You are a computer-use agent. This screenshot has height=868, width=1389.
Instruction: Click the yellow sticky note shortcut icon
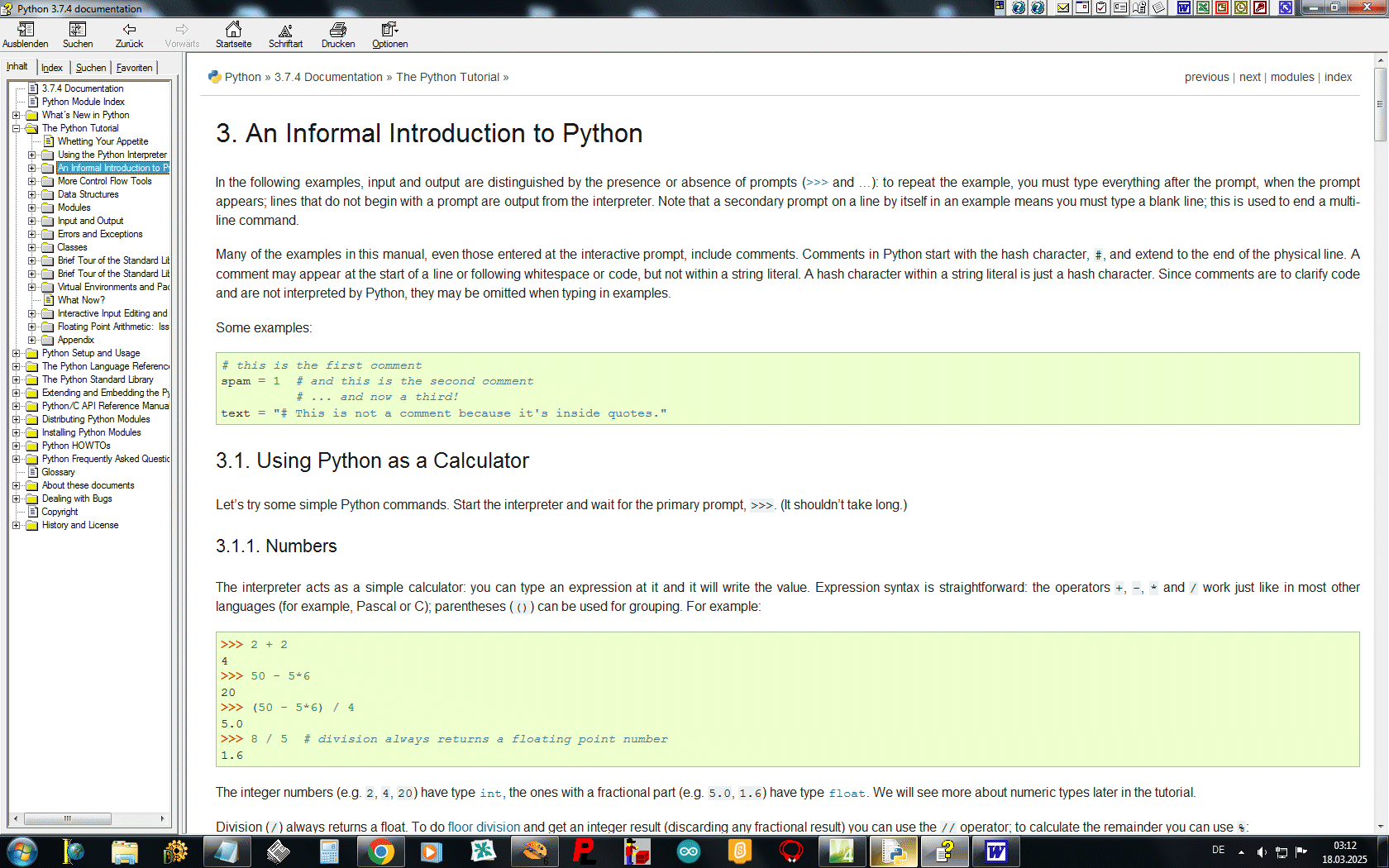[1159, 7]
